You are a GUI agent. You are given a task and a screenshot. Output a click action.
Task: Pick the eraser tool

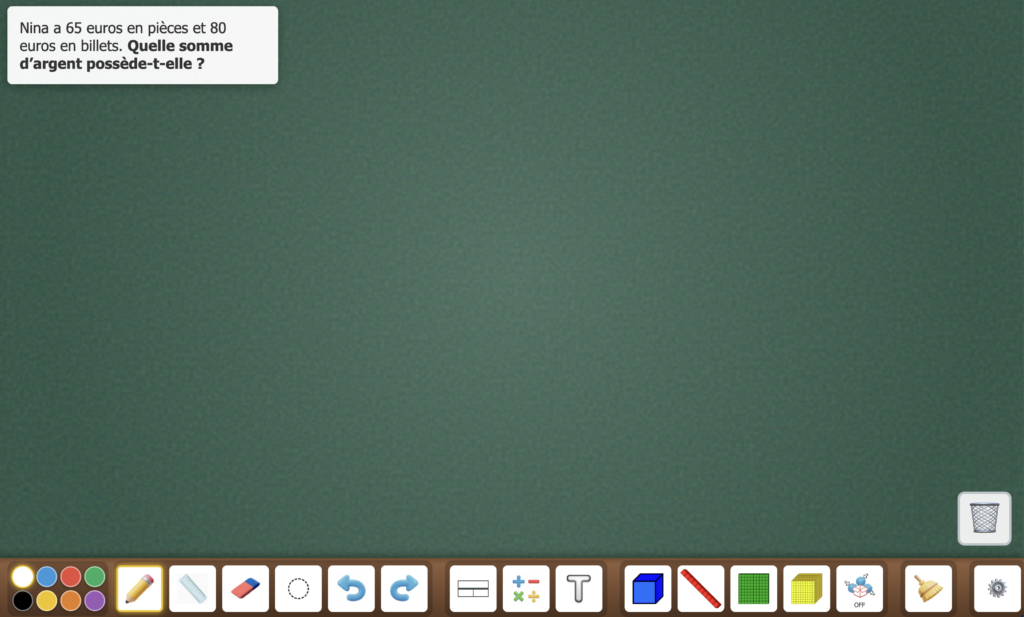(x=245, y=588)
